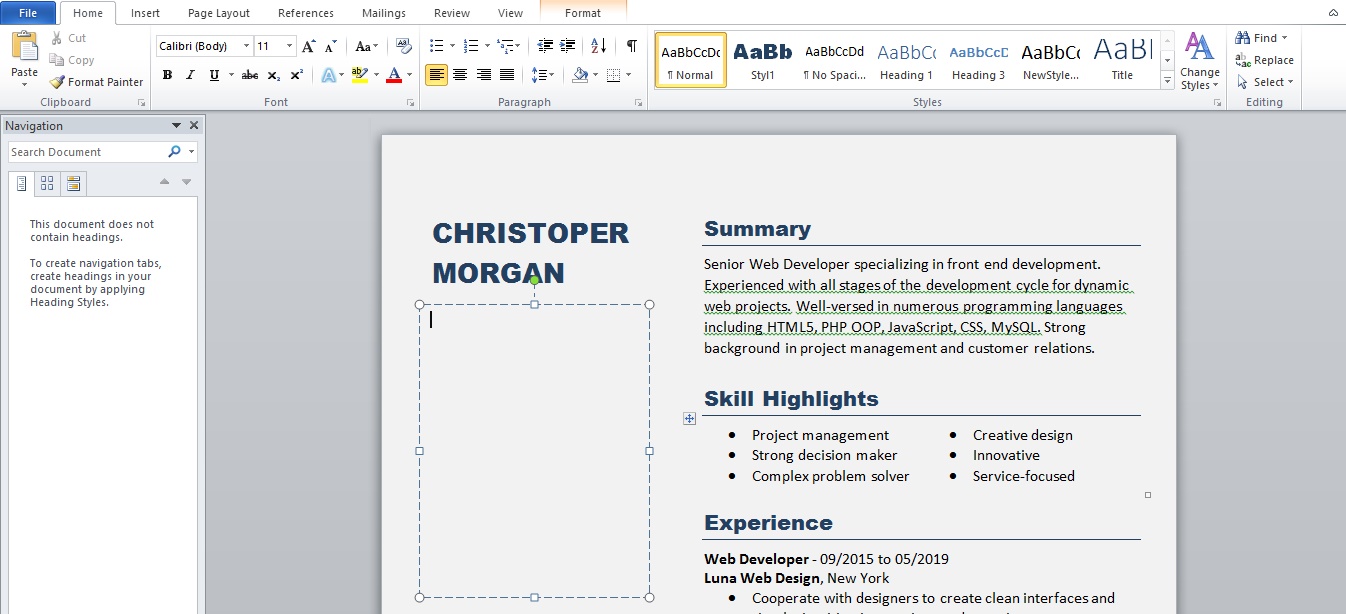Select the Sort tool in Paragraph group
Screen dimensions: 1346x614
click(598, 44)
